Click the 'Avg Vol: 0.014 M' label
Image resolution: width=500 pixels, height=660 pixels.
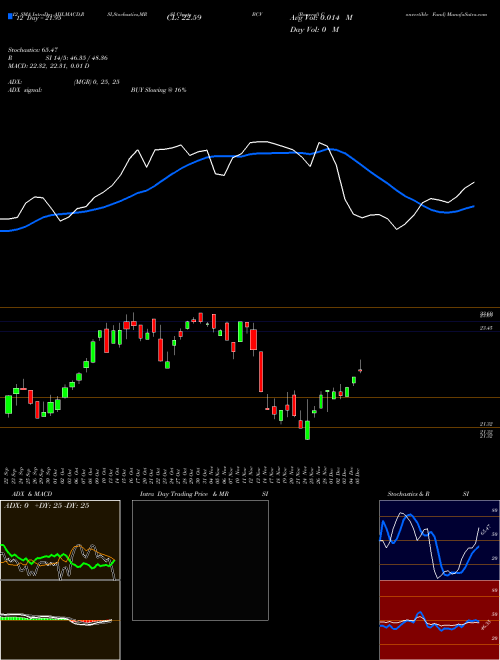tap(321, 18)
